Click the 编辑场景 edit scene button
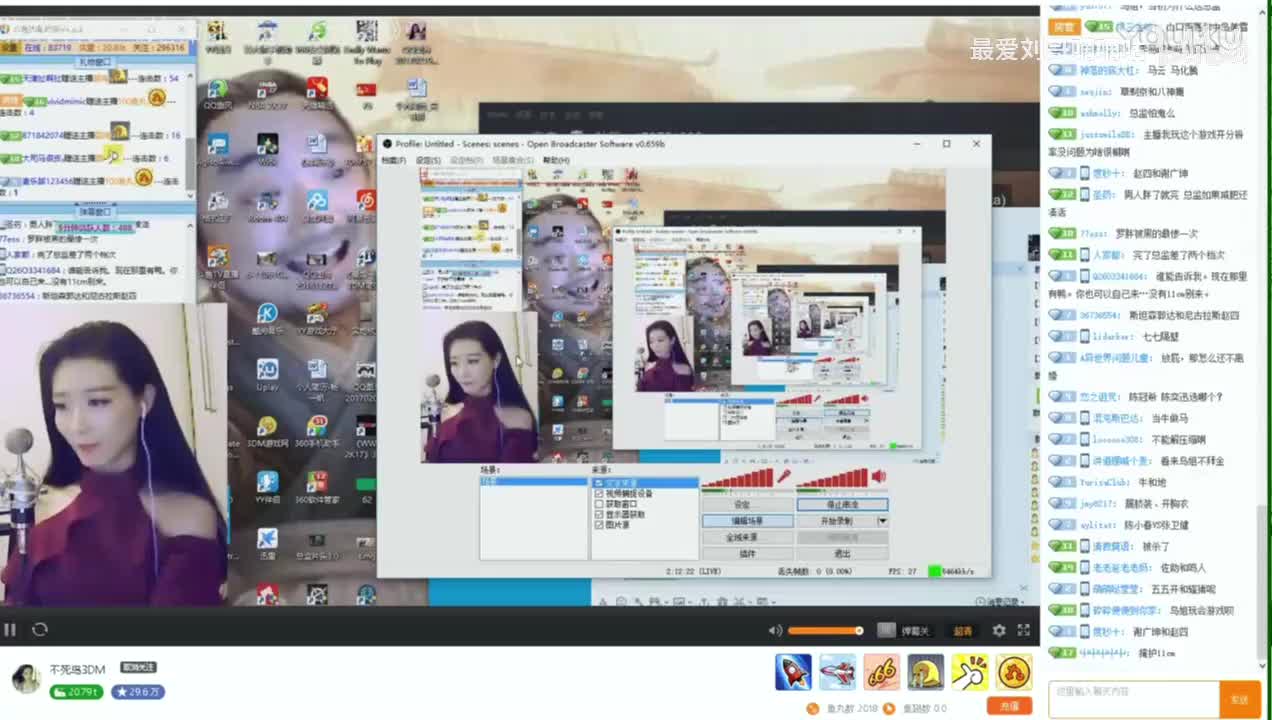The image size is (1272, 720). [x=747, y=521]
